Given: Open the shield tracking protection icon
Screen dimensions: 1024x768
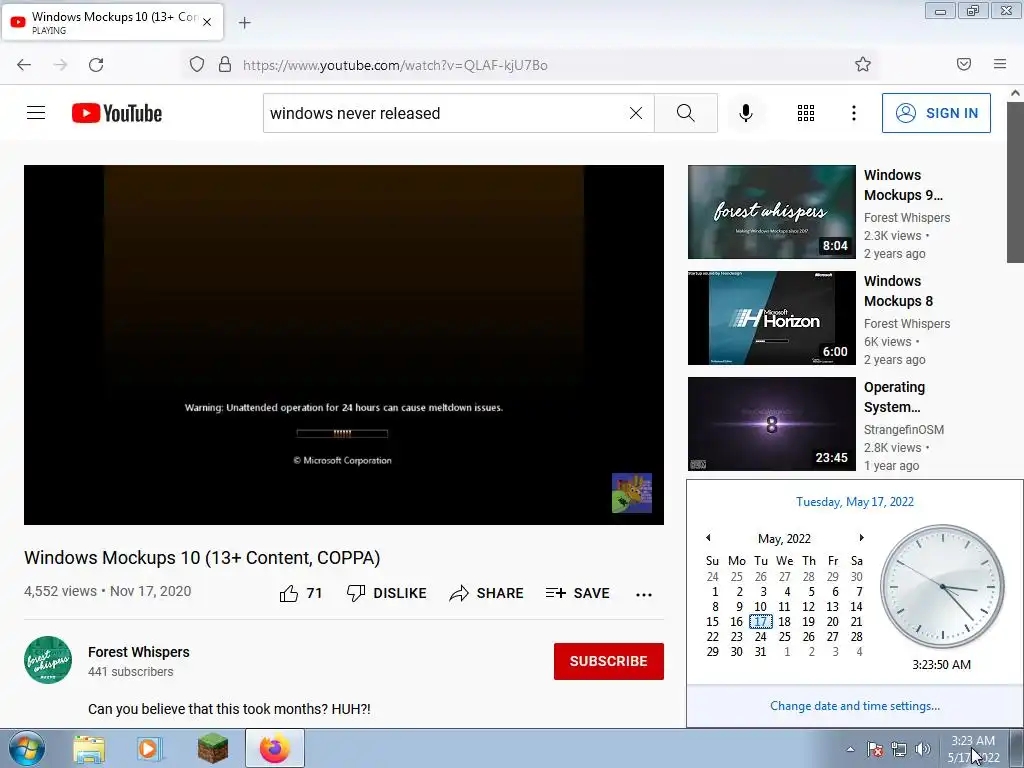Looking at the screenshot, I should (197, 64).
